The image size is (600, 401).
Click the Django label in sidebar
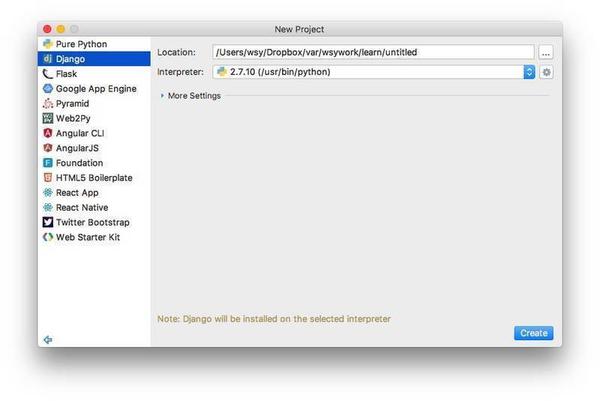point(70,59)
